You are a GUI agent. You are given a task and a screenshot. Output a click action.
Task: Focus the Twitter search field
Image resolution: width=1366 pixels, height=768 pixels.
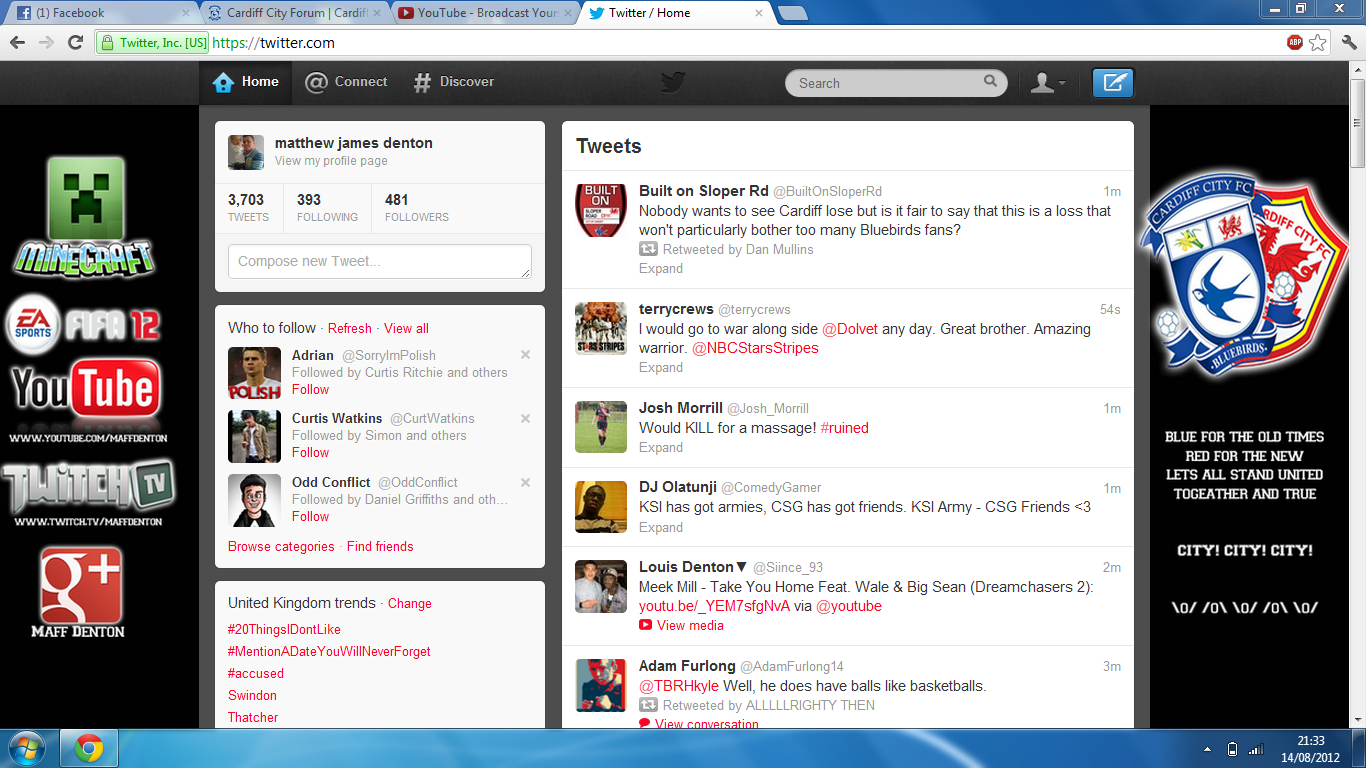click(x=895, y=83)
